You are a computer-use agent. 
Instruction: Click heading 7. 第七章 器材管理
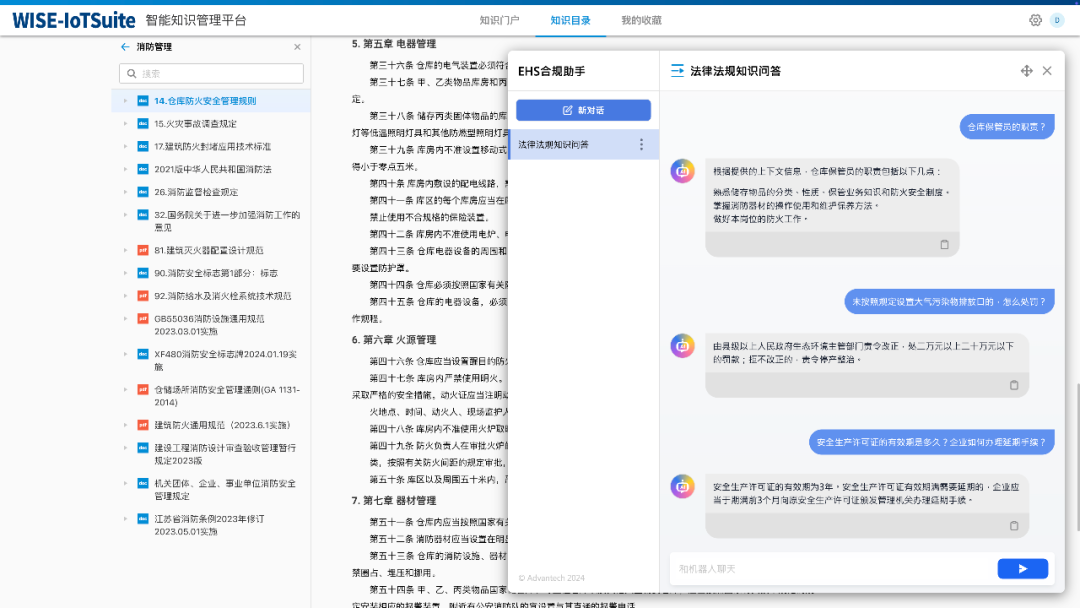[x=394, y=501]
